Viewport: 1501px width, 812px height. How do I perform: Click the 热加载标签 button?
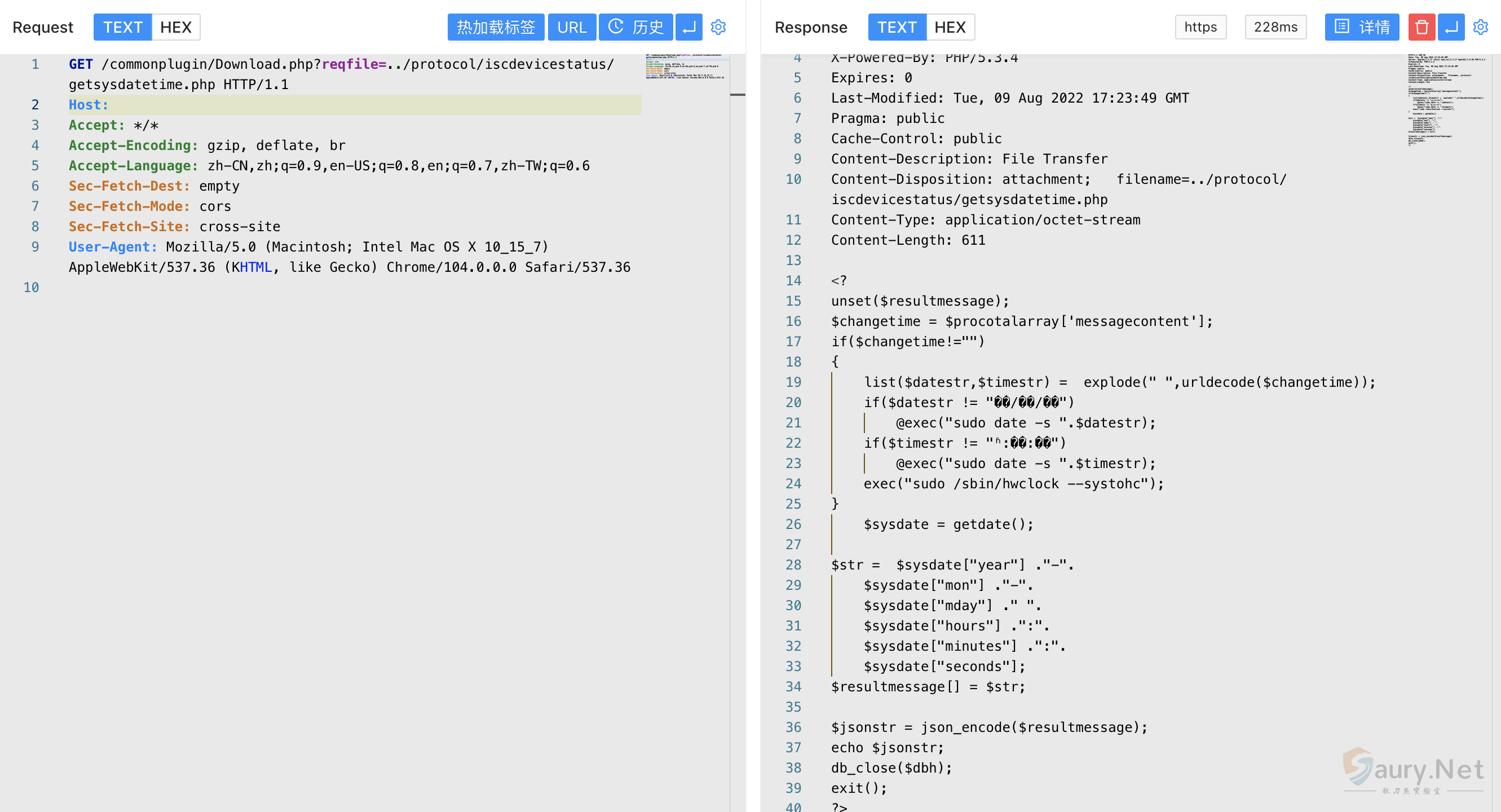495,28
